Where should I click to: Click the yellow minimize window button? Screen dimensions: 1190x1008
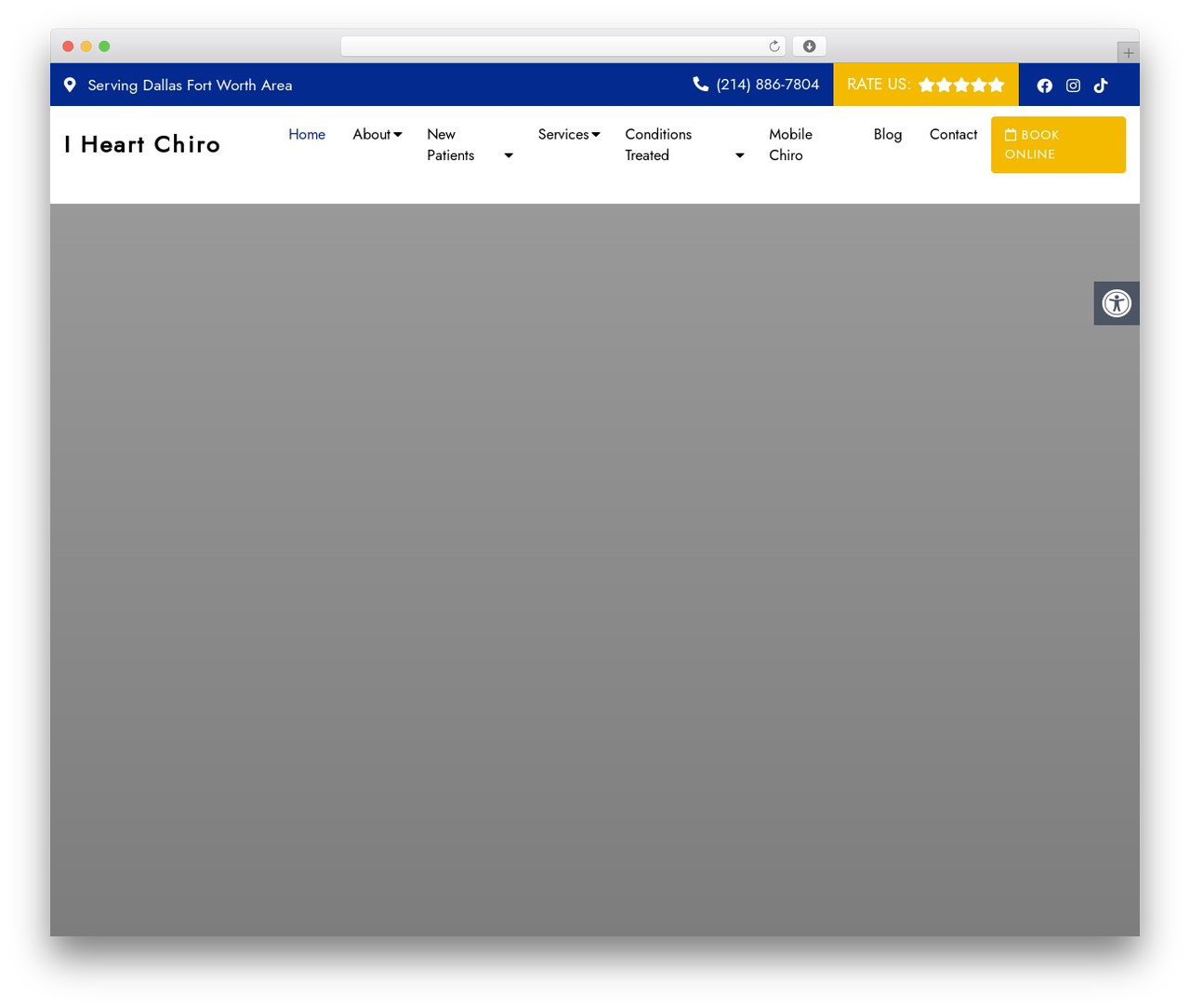86,46
